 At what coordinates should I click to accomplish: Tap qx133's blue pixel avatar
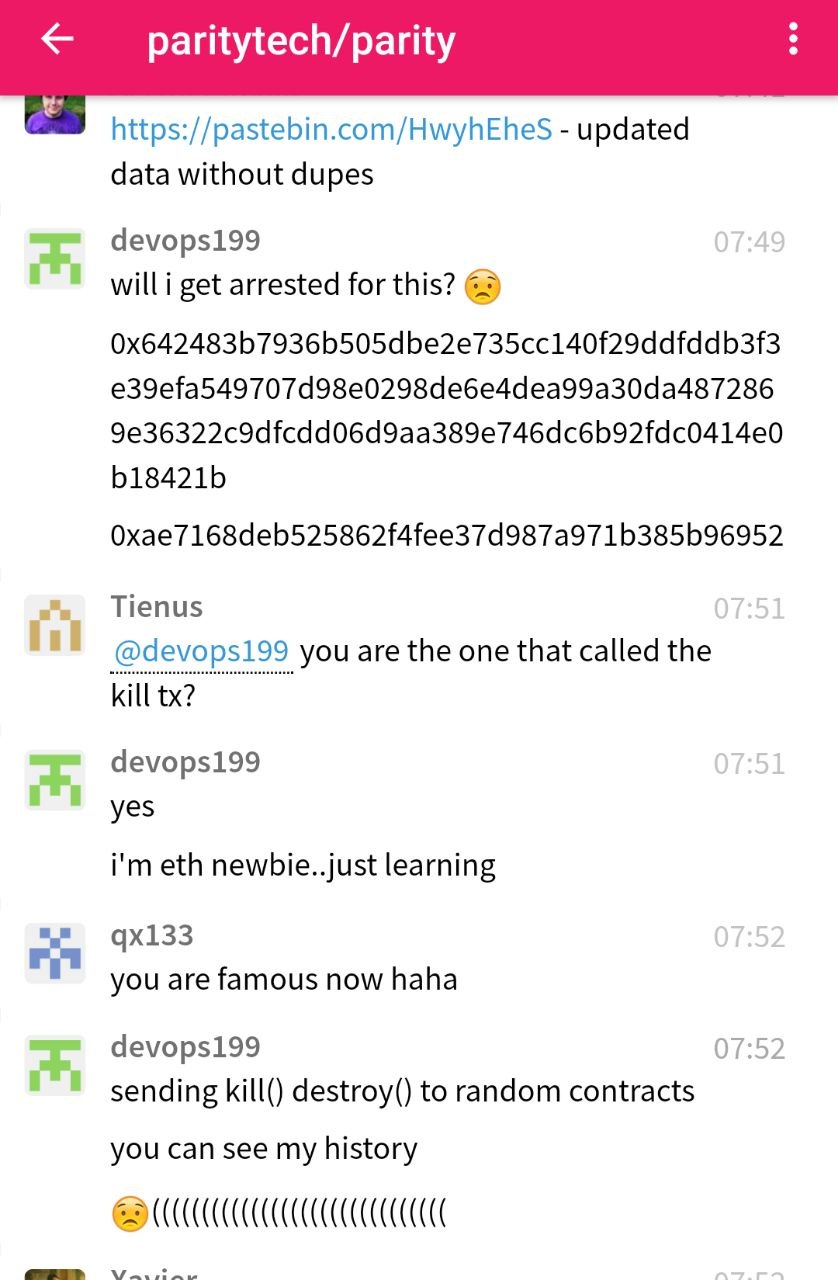54,953
